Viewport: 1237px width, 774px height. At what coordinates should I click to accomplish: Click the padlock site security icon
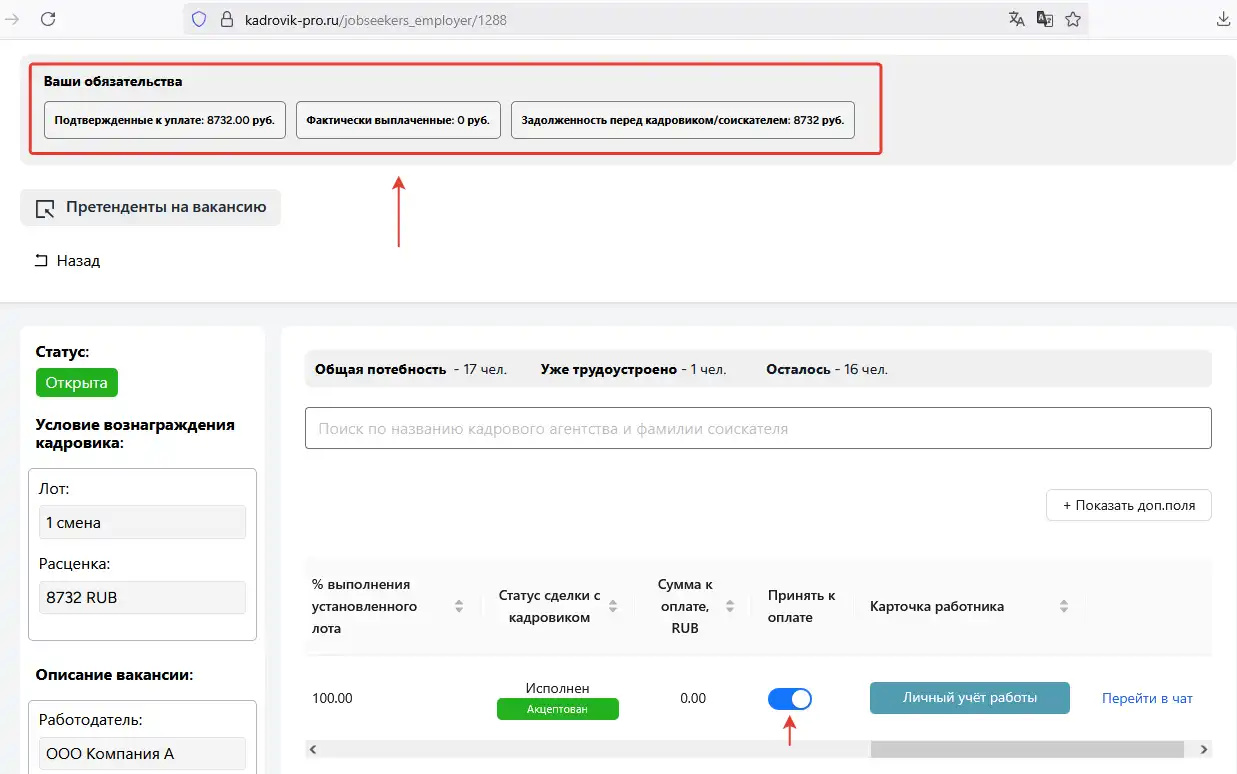point(225,19)
